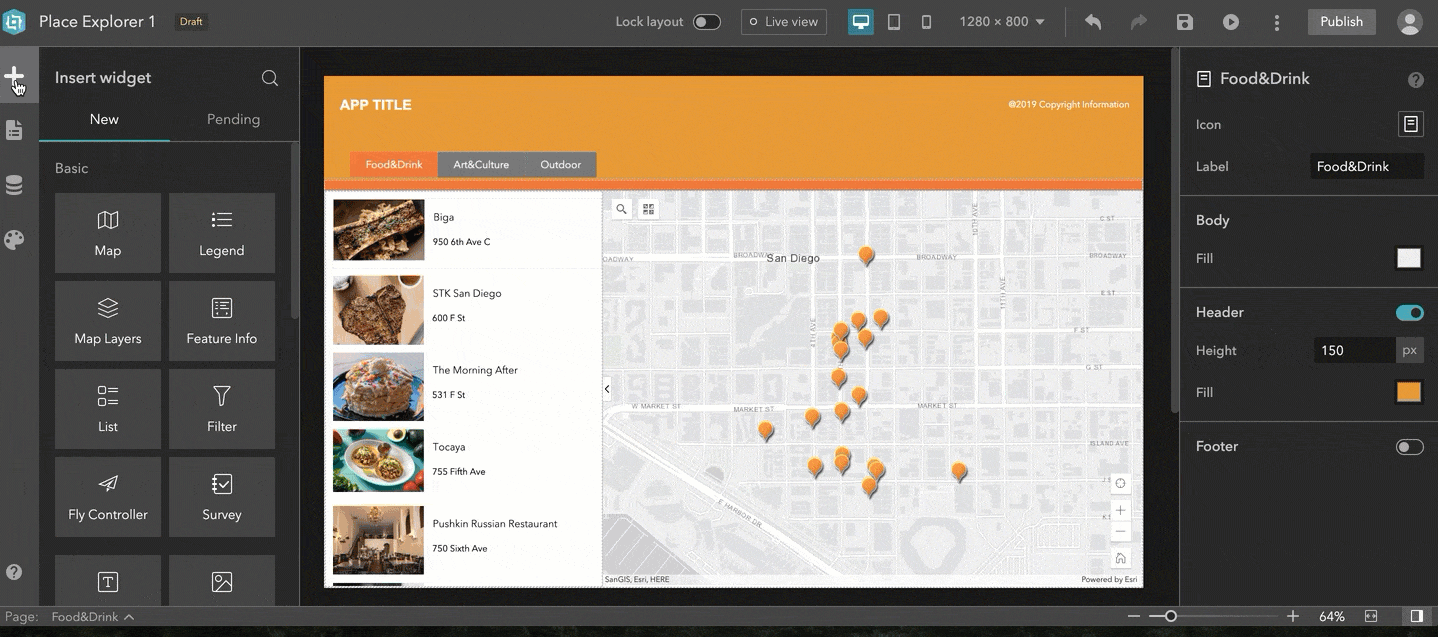The width and height of the screenshot is (1438, 637).
Task: Reset map to home extent
Action: tap(1121, 558)
